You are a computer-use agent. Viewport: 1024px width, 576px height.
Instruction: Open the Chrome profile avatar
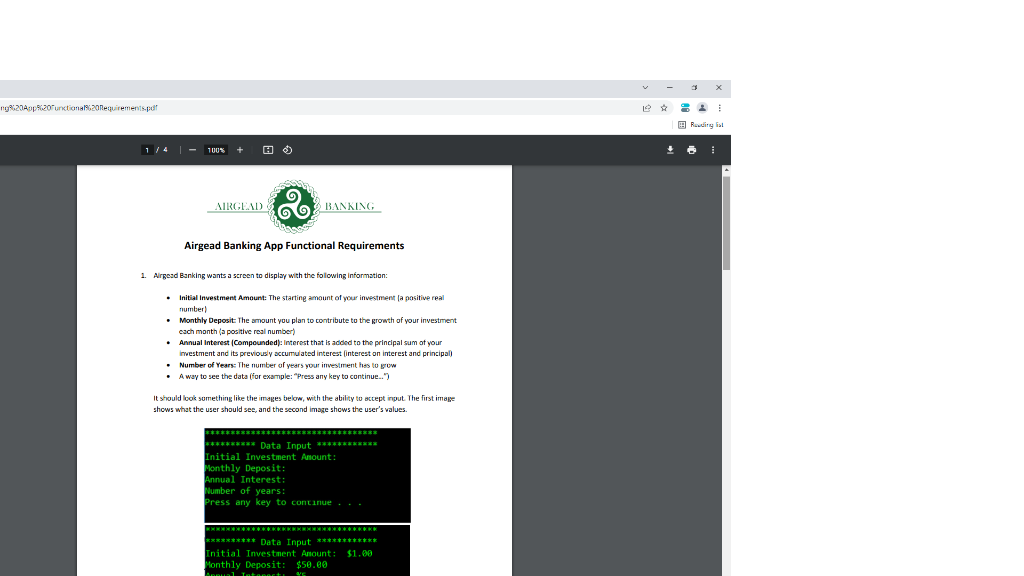702,108
